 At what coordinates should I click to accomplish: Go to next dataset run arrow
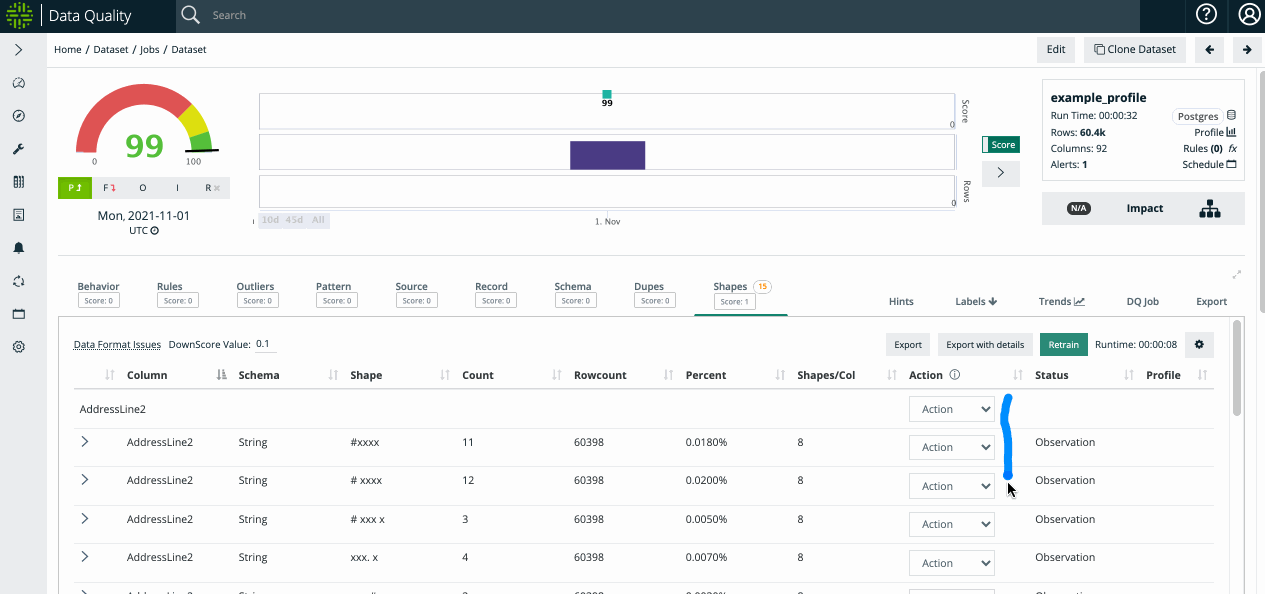[1246, 49]
